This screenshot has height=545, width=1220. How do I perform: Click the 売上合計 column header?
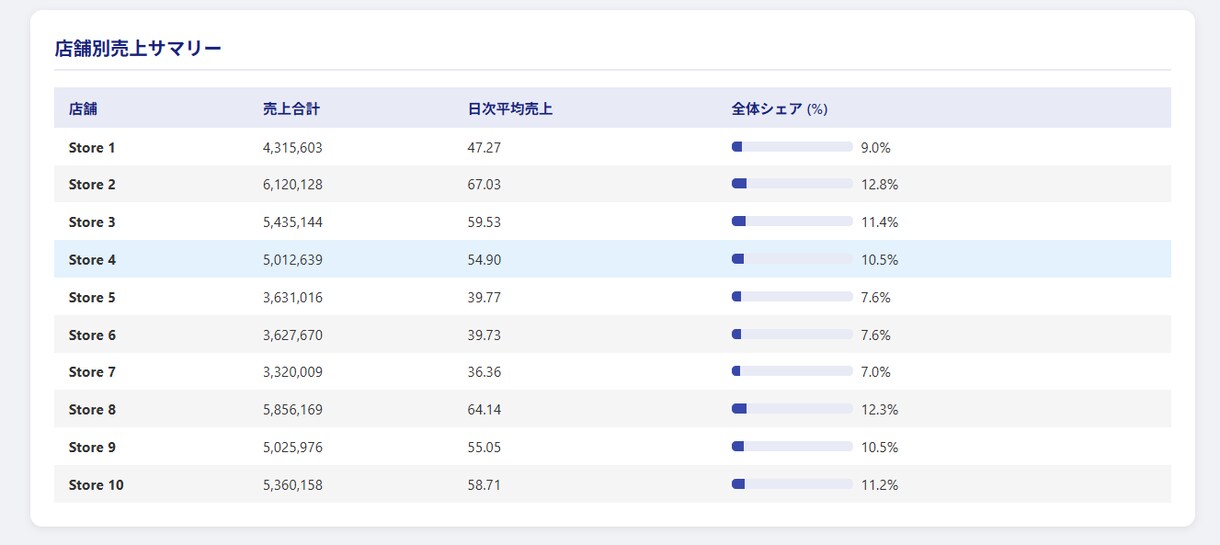(x=291, y=109)
